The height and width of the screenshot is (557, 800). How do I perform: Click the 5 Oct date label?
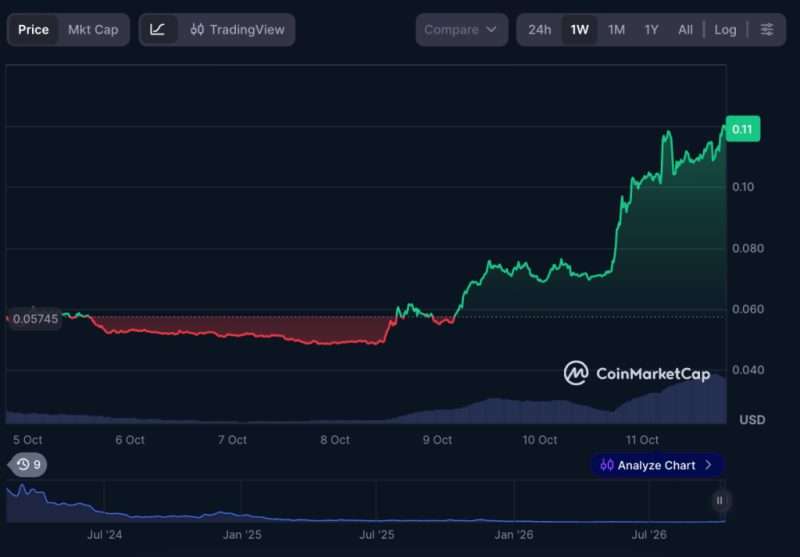tap(28, 440)
